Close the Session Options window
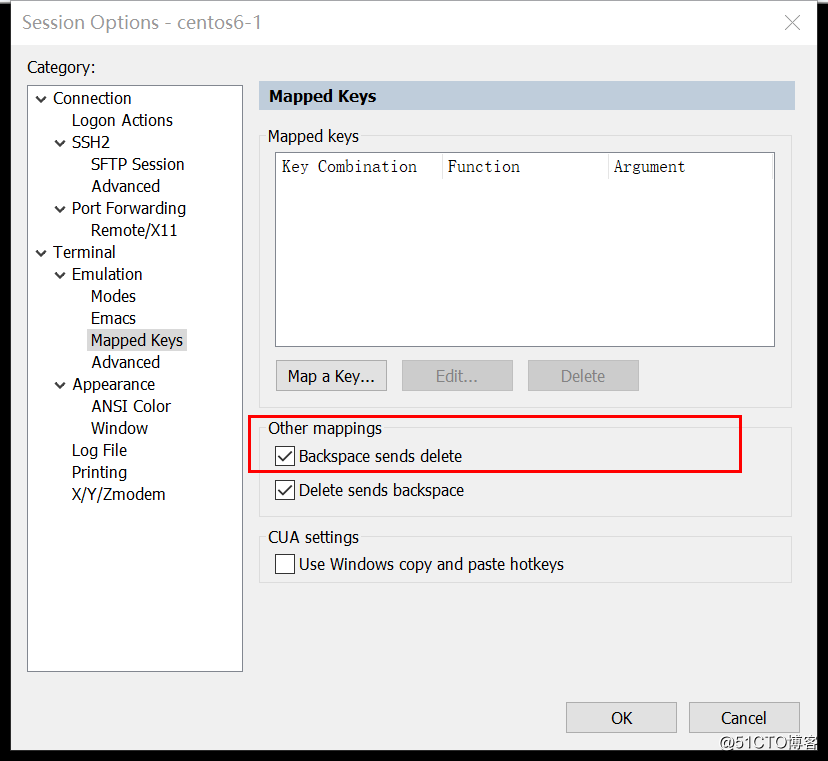The image size is (828, 761). click(792, 23)
